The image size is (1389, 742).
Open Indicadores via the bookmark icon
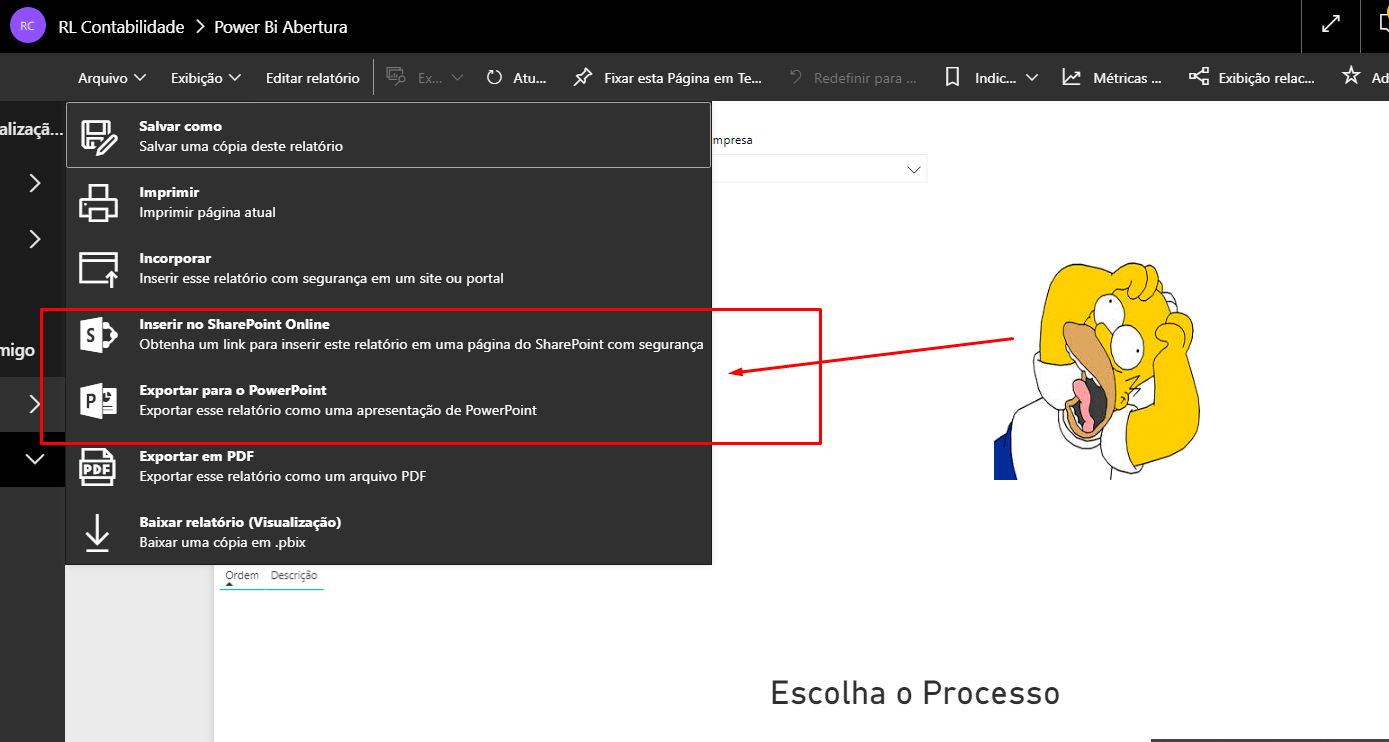tap(951, 77)
